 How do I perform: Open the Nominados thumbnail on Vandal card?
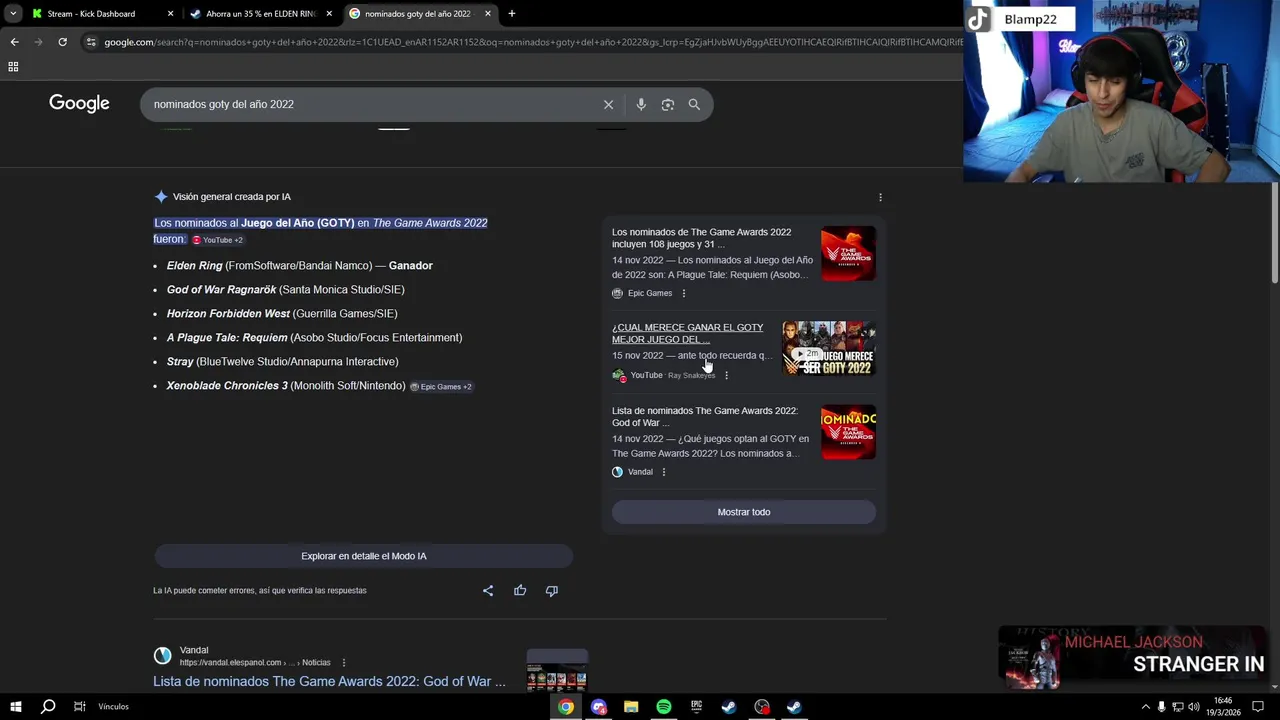tap(848, 432)
